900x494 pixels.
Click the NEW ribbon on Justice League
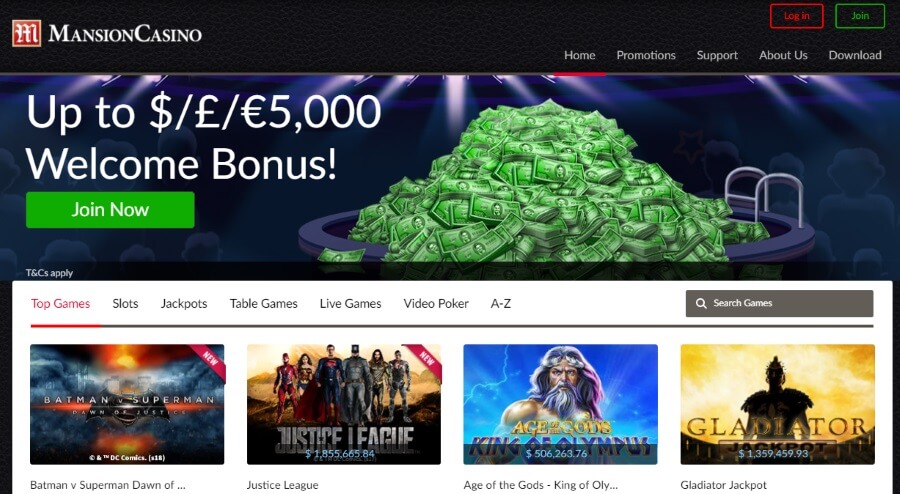(x=426, y=360)
